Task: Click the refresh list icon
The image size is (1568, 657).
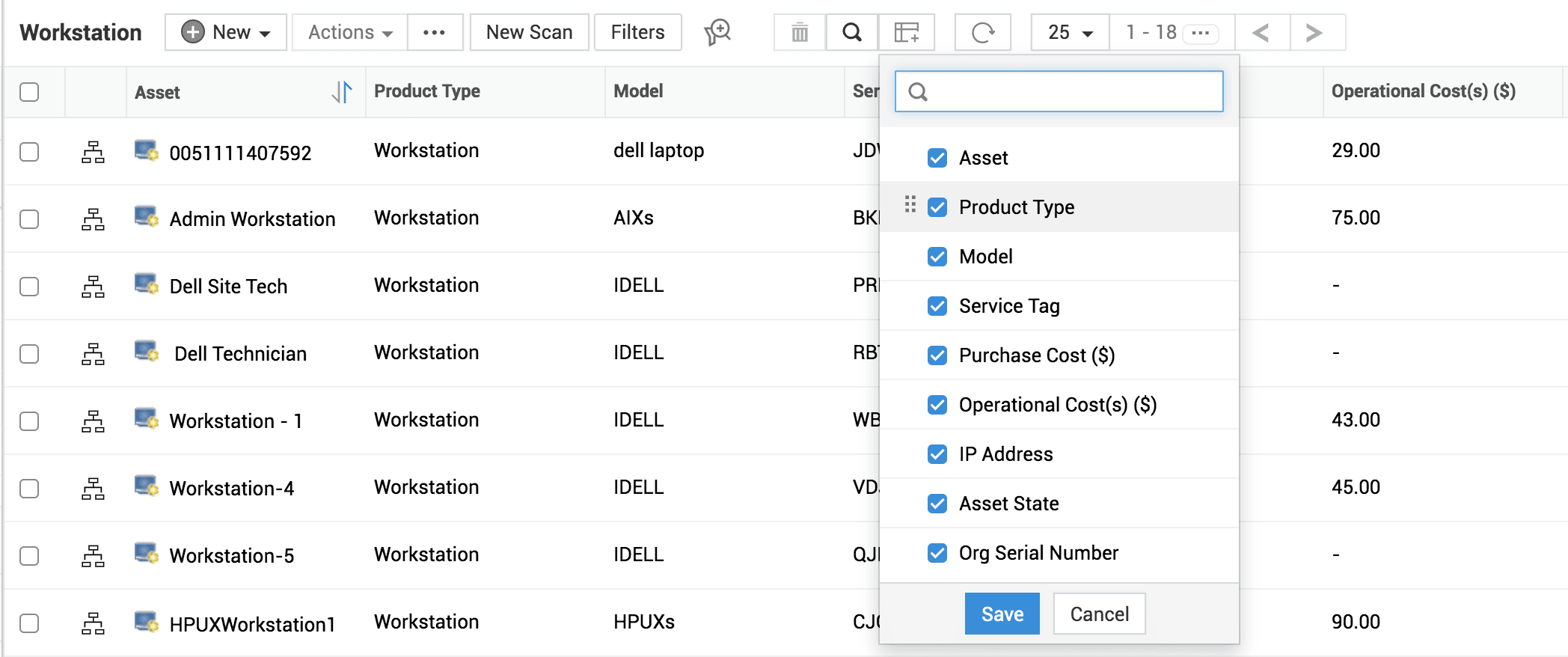Action: tap(982, 32)
